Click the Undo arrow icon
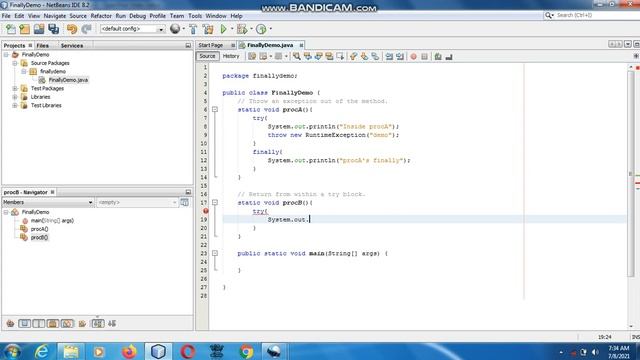The width and height of the screenshot is (640, 360). (x=72, y=29)
